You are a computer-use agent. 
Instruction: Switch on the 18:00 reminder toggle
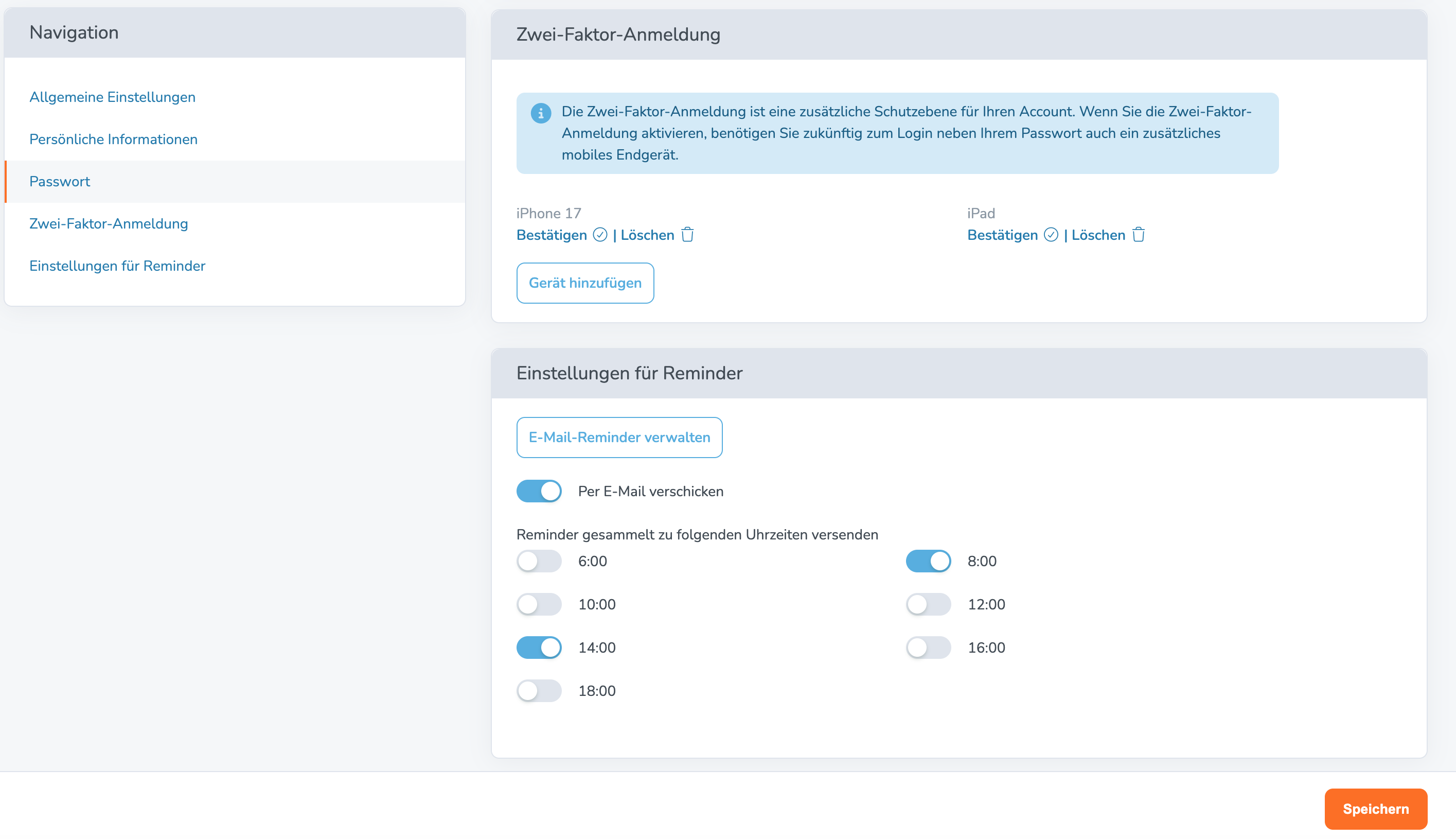(x=539, y=690)
